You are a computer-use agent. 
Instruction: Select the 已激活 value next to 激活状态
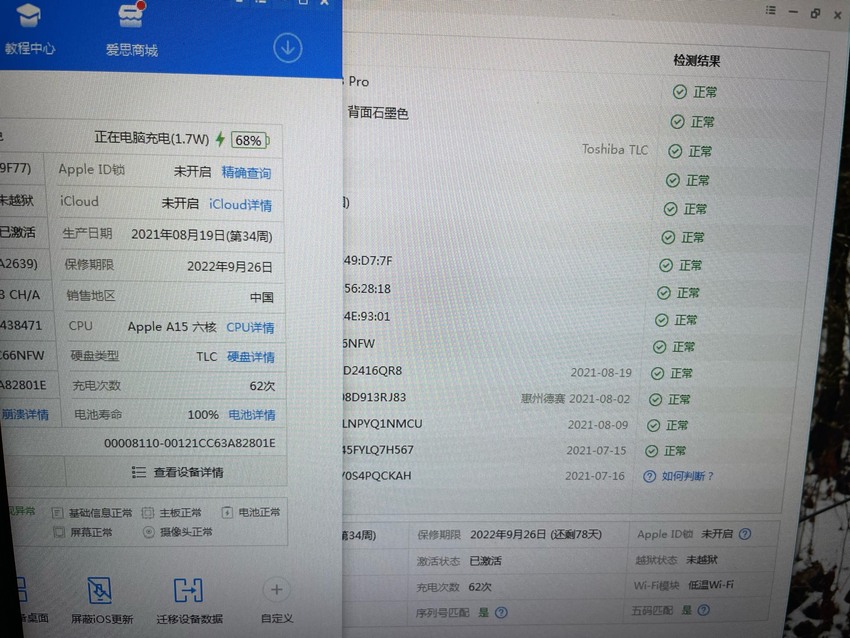(x=485, y=561)
